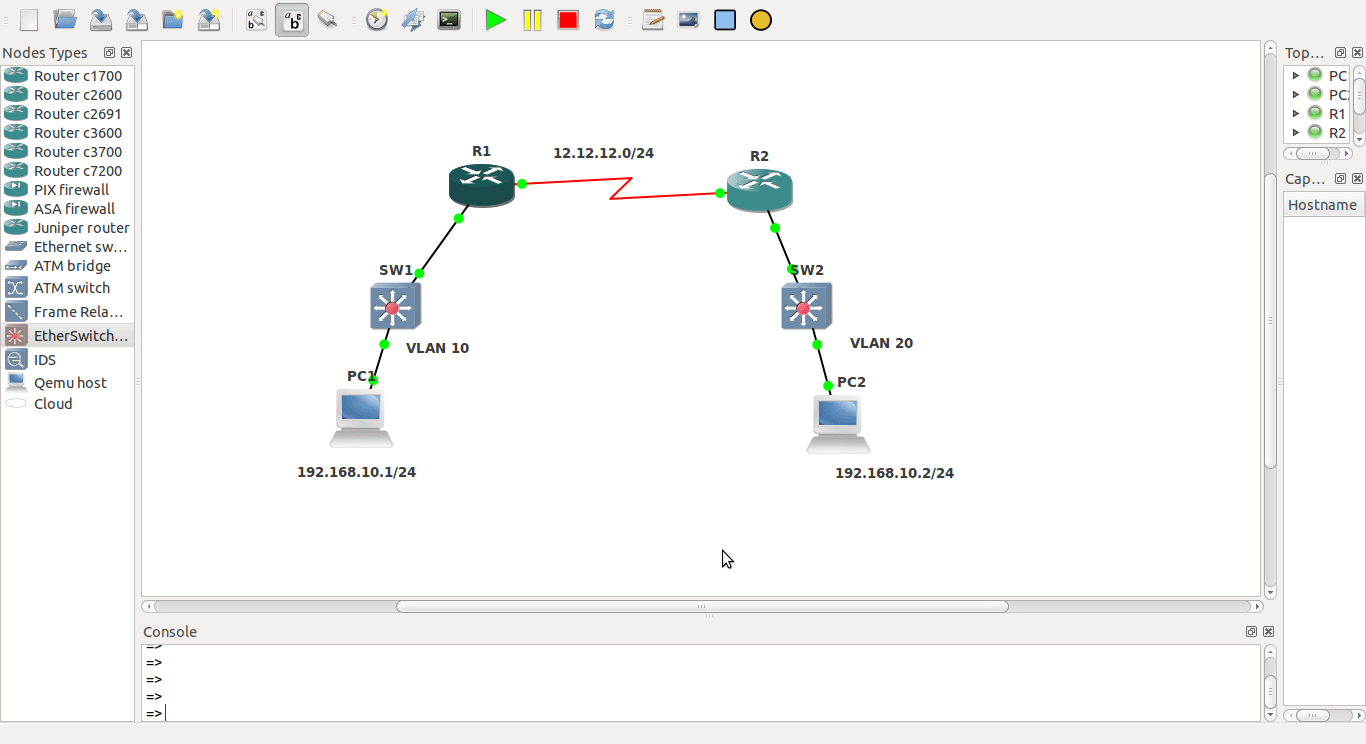The width and height of the screenshot is (1366, 744).
Task: Click the VLAN 10 label
Action: point(437,348)
